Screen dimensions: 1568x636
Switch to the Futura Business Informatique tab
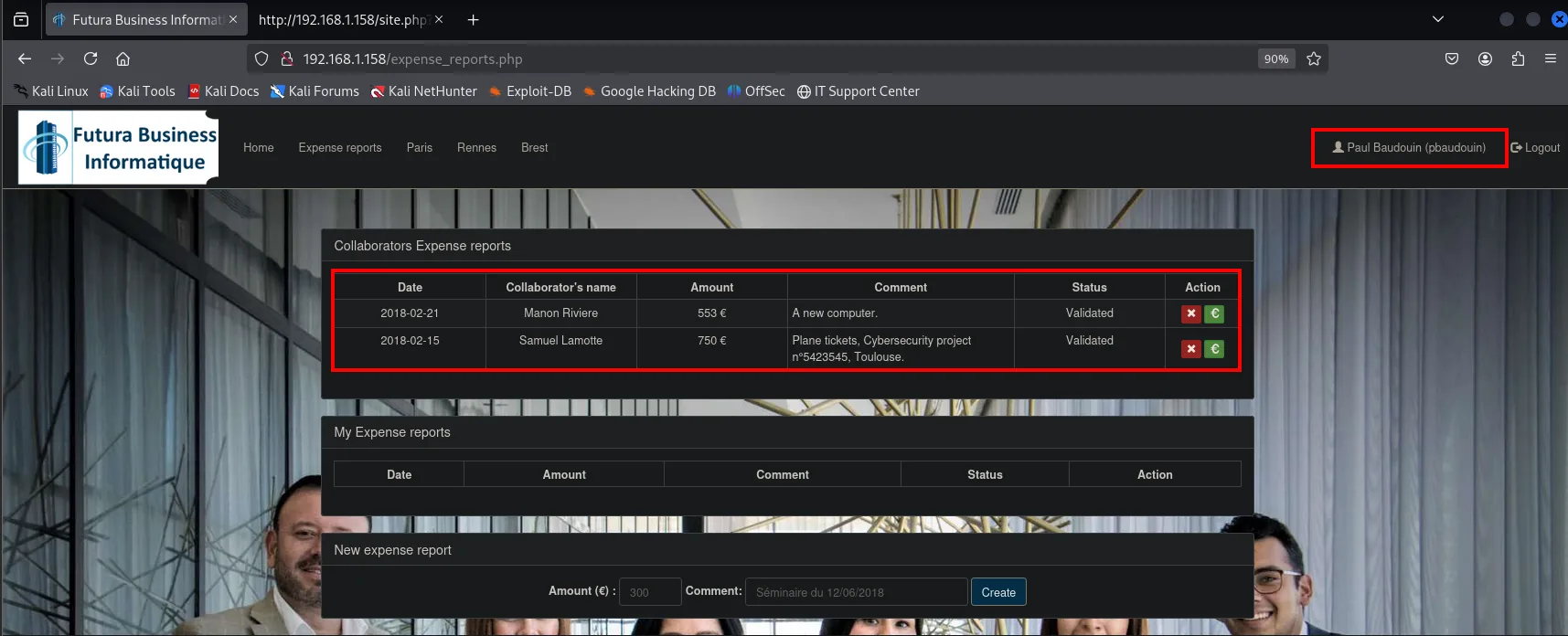(x=146, y=19)
